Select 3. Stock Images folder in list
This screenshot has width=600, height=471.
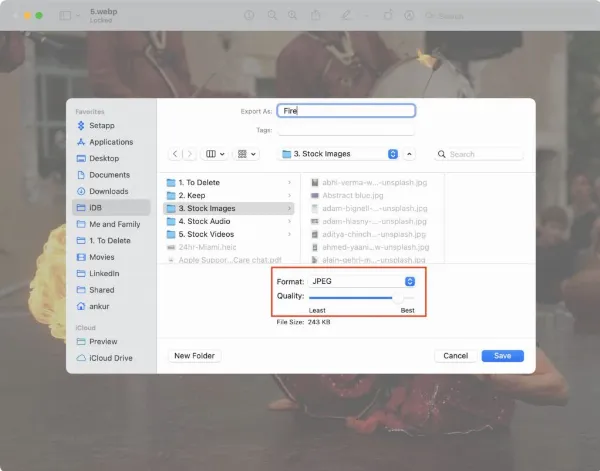coord(229,209)
